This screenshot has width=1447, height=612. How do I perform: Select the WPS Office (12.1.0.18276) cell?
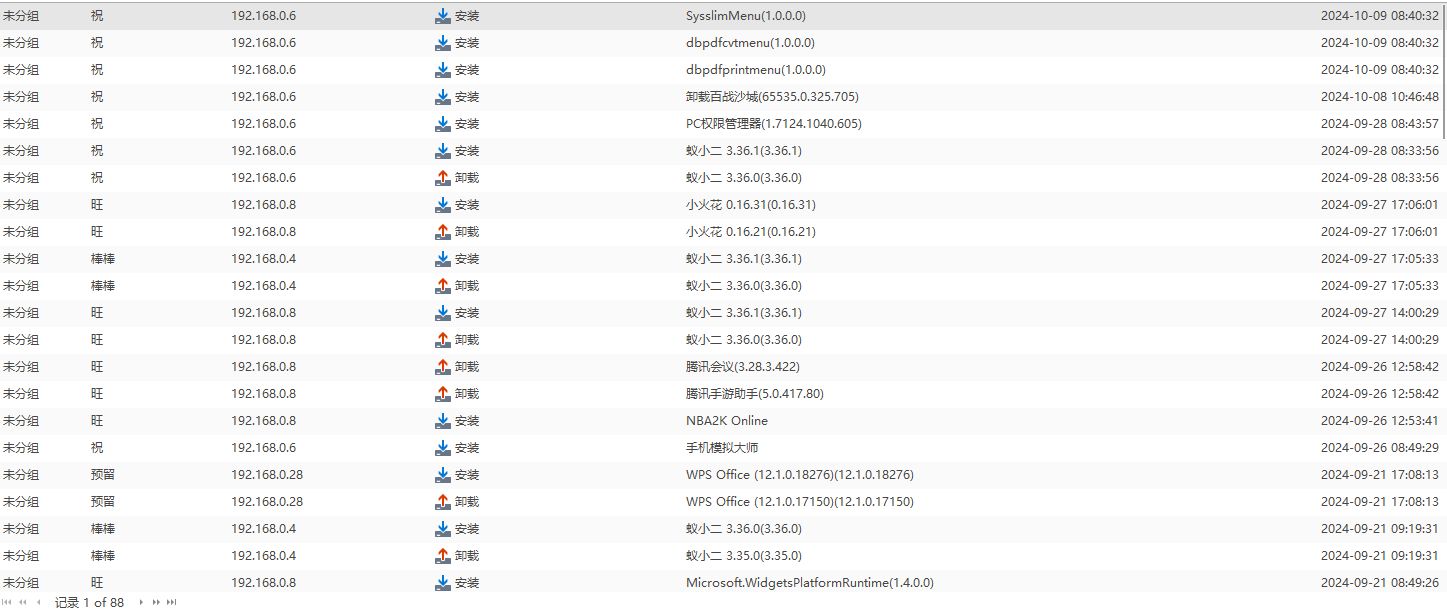pos(800,475)
